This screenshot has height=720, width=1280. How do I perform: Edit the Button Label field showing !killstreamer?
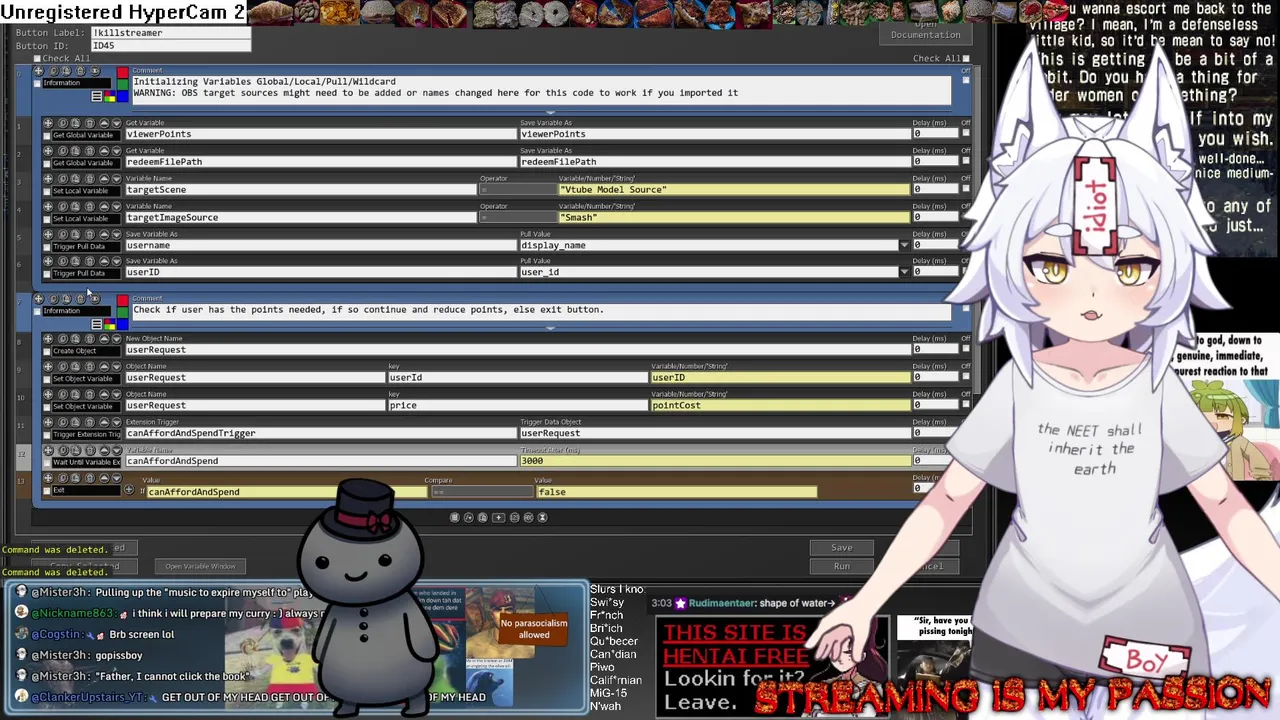click(171, 33)
